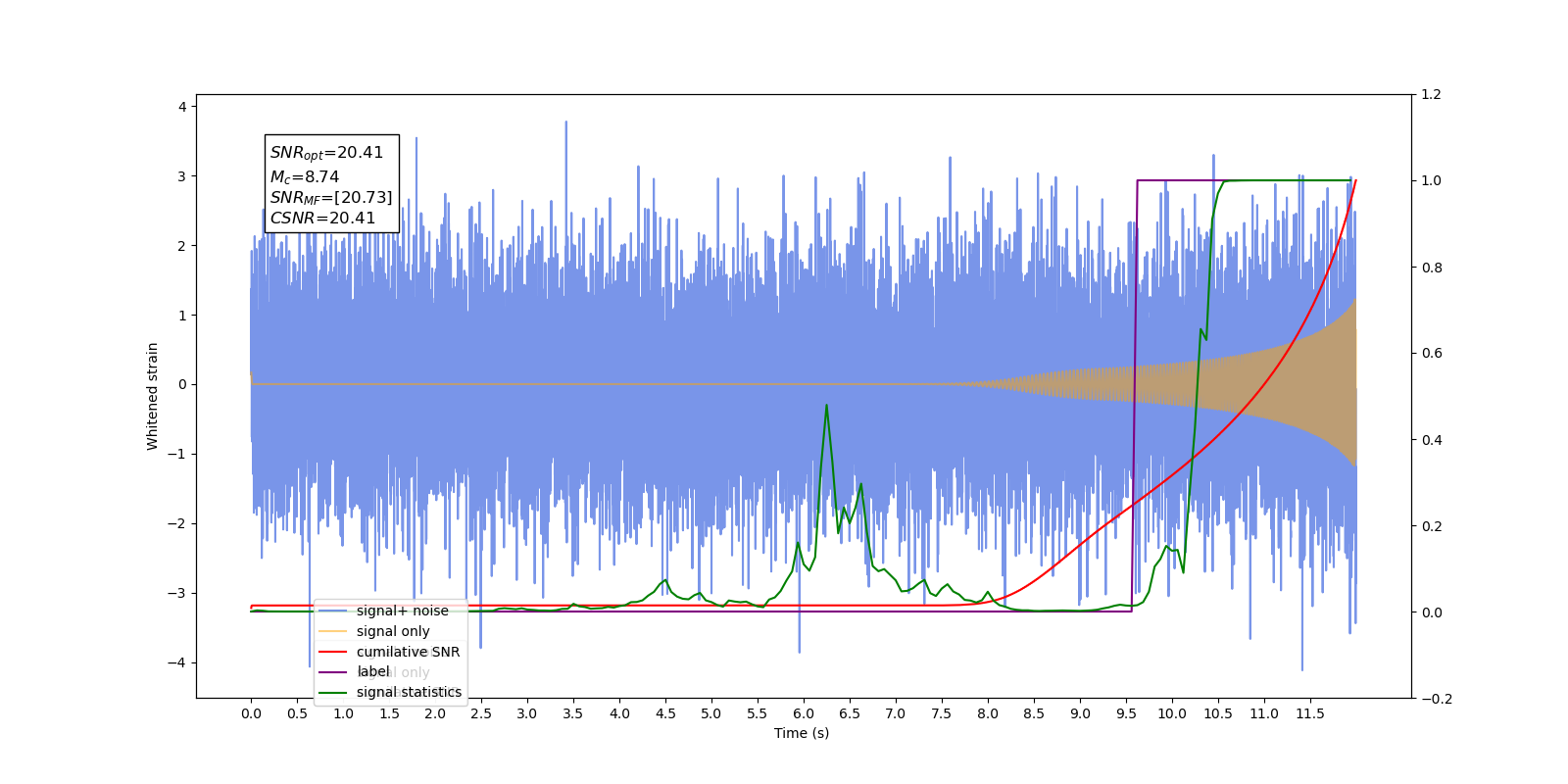Click the left y-axis tick label −4
The image size is (1568, 784).
tap(176, 662)
